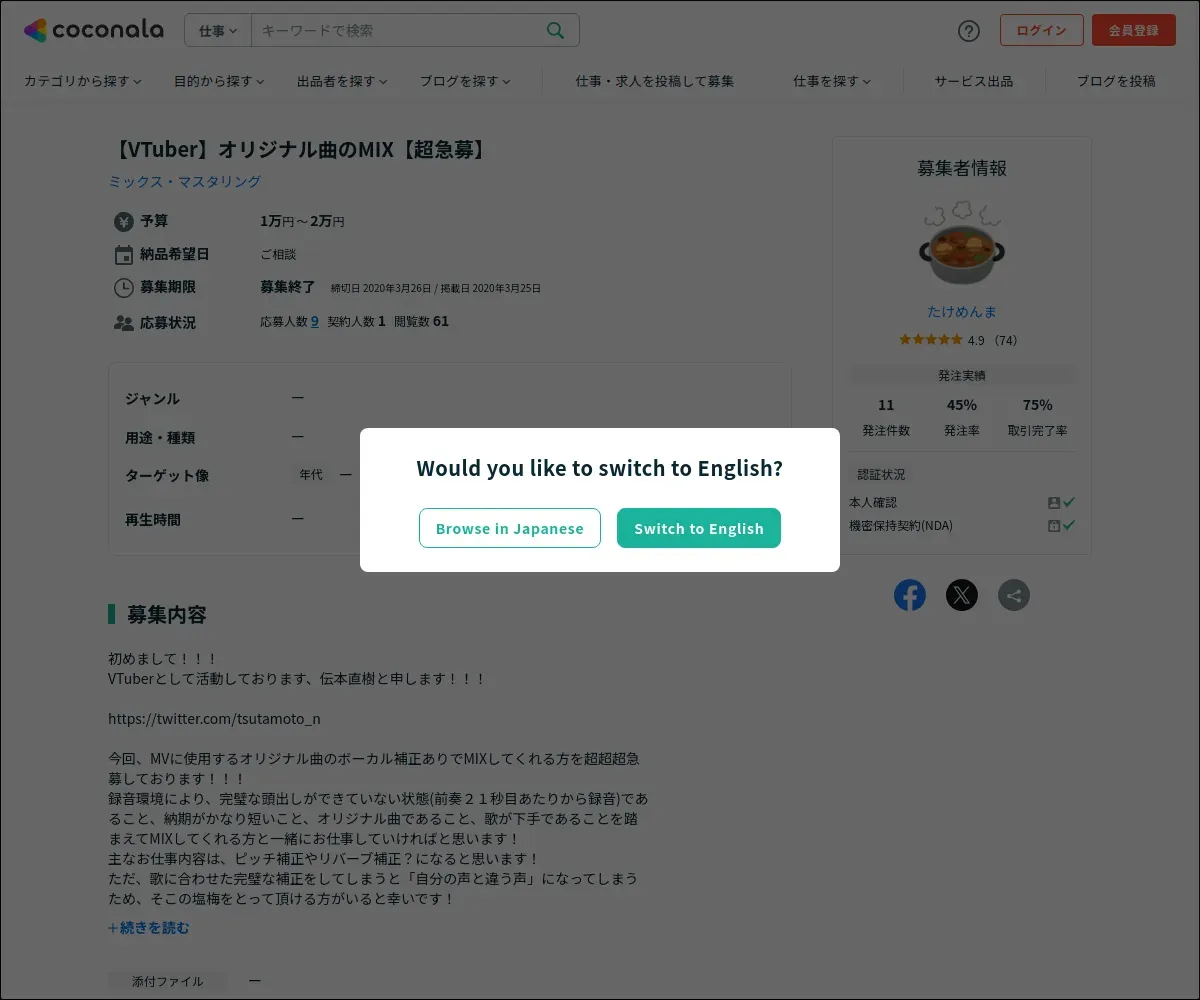Choose Browse in Japanese
The height and width of the screenshot is (1000, 1200).
coord(510,528)
